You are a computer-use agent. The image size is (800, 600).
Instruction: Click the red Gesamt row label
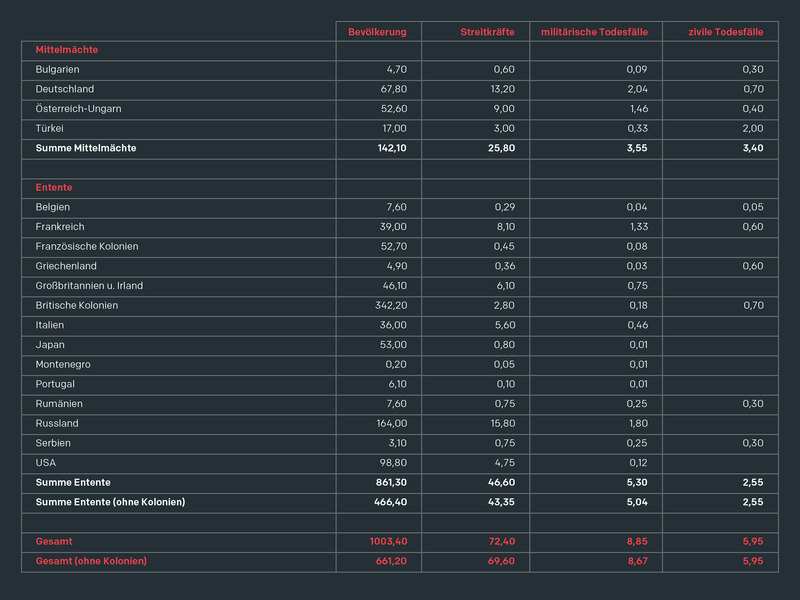pos(54,541)
